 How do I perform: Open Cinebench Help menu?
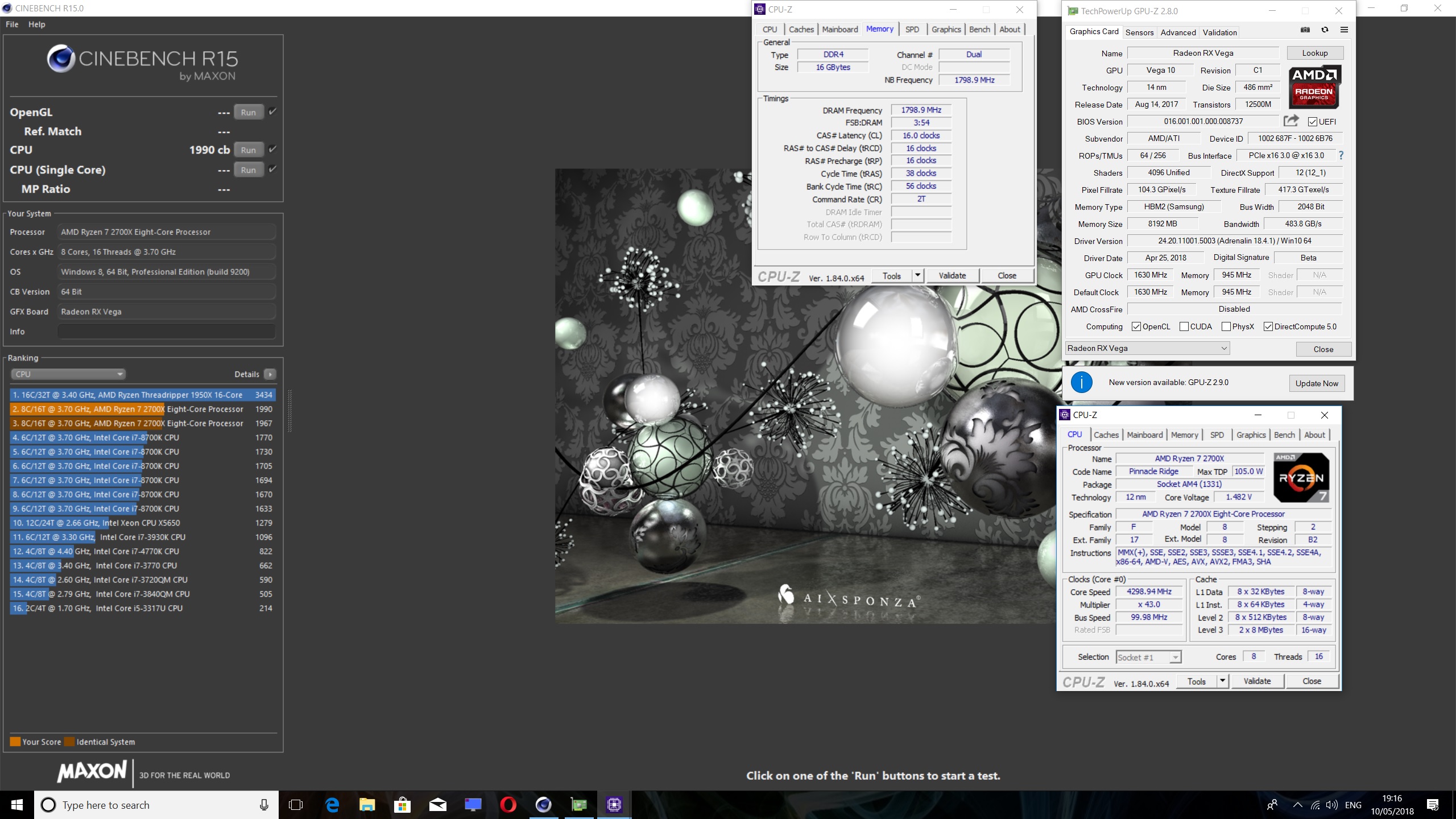(x=37, y=24)
